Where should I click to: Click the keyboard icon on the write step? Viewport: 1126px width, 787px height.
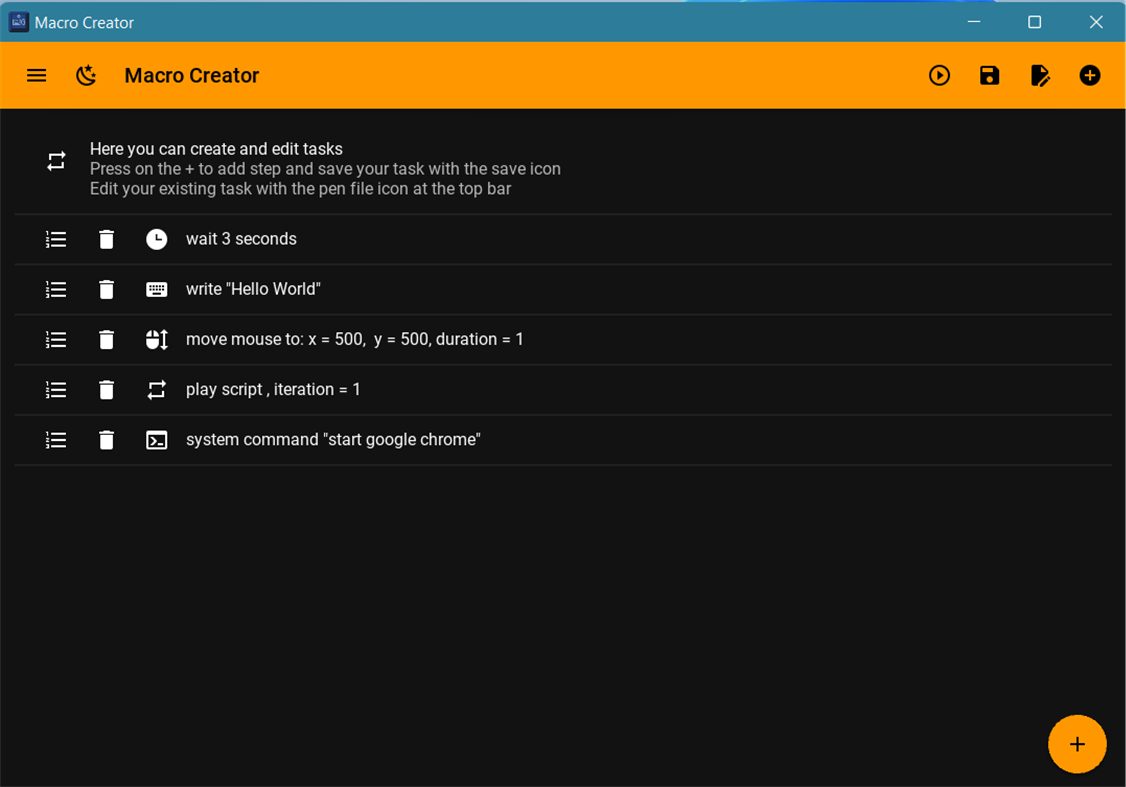coord(157,289)
